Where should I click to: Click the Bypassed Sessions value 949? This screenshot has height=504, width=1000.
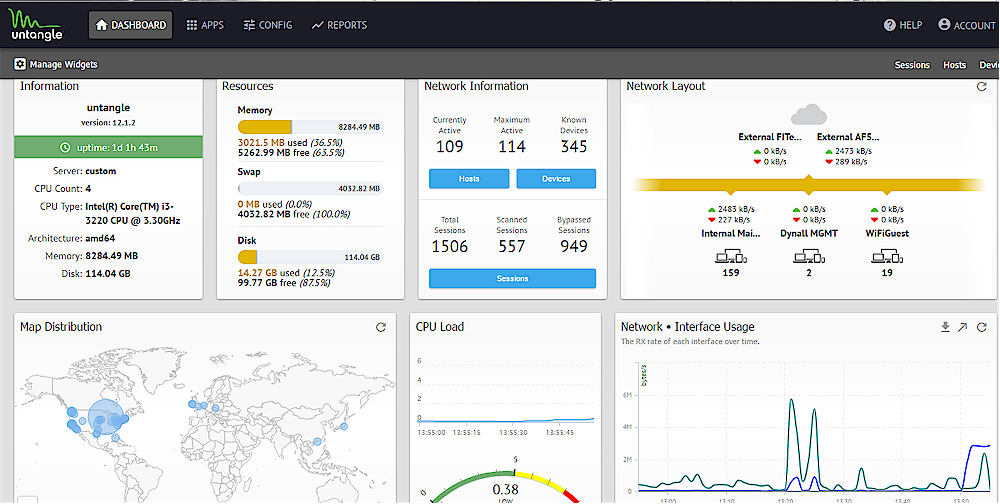[574, 246]
